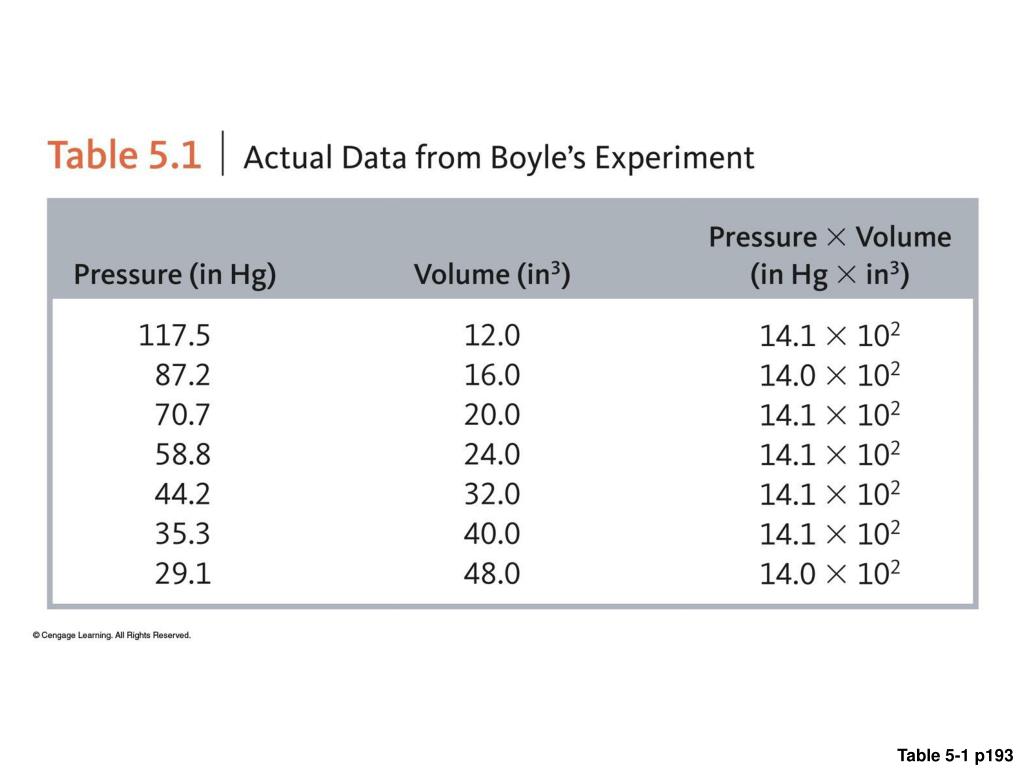Click the pressure value 58.8
Image resolution: width=1024 pixels, height=768 pixels.
coord(183,455)
